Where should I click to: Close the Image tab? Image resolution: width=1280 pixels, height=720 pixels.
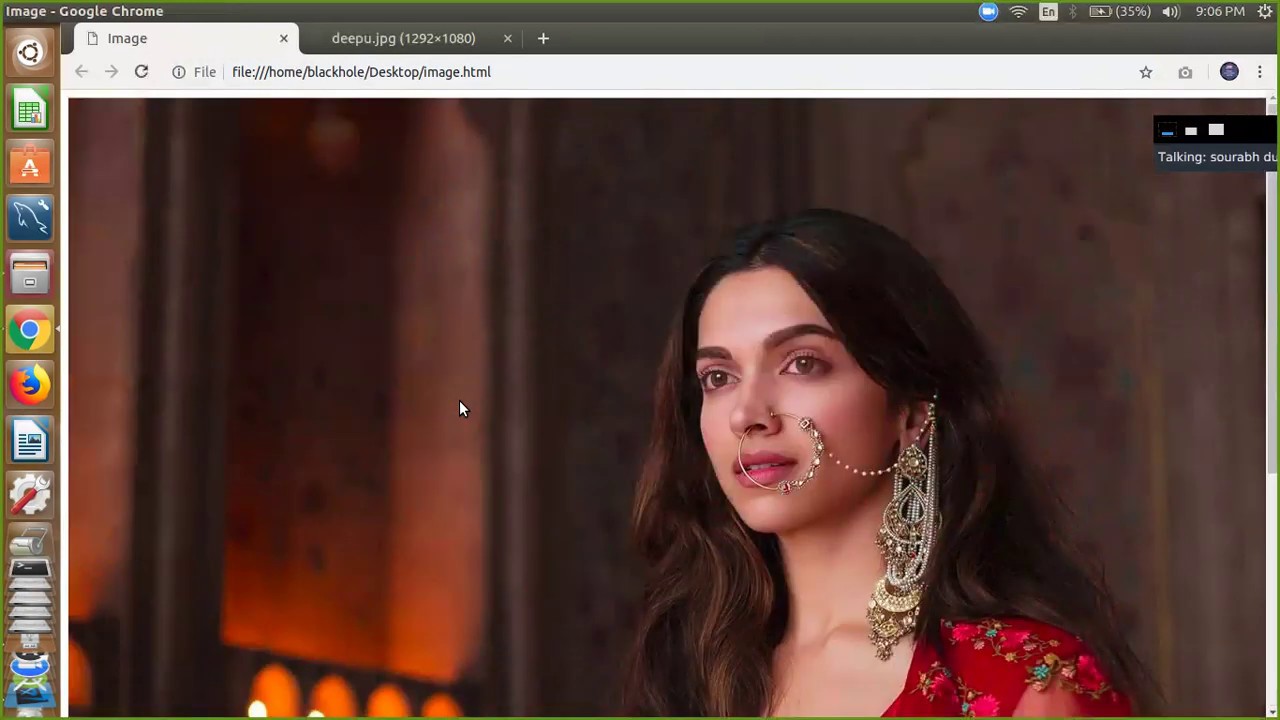coord(284,38)
